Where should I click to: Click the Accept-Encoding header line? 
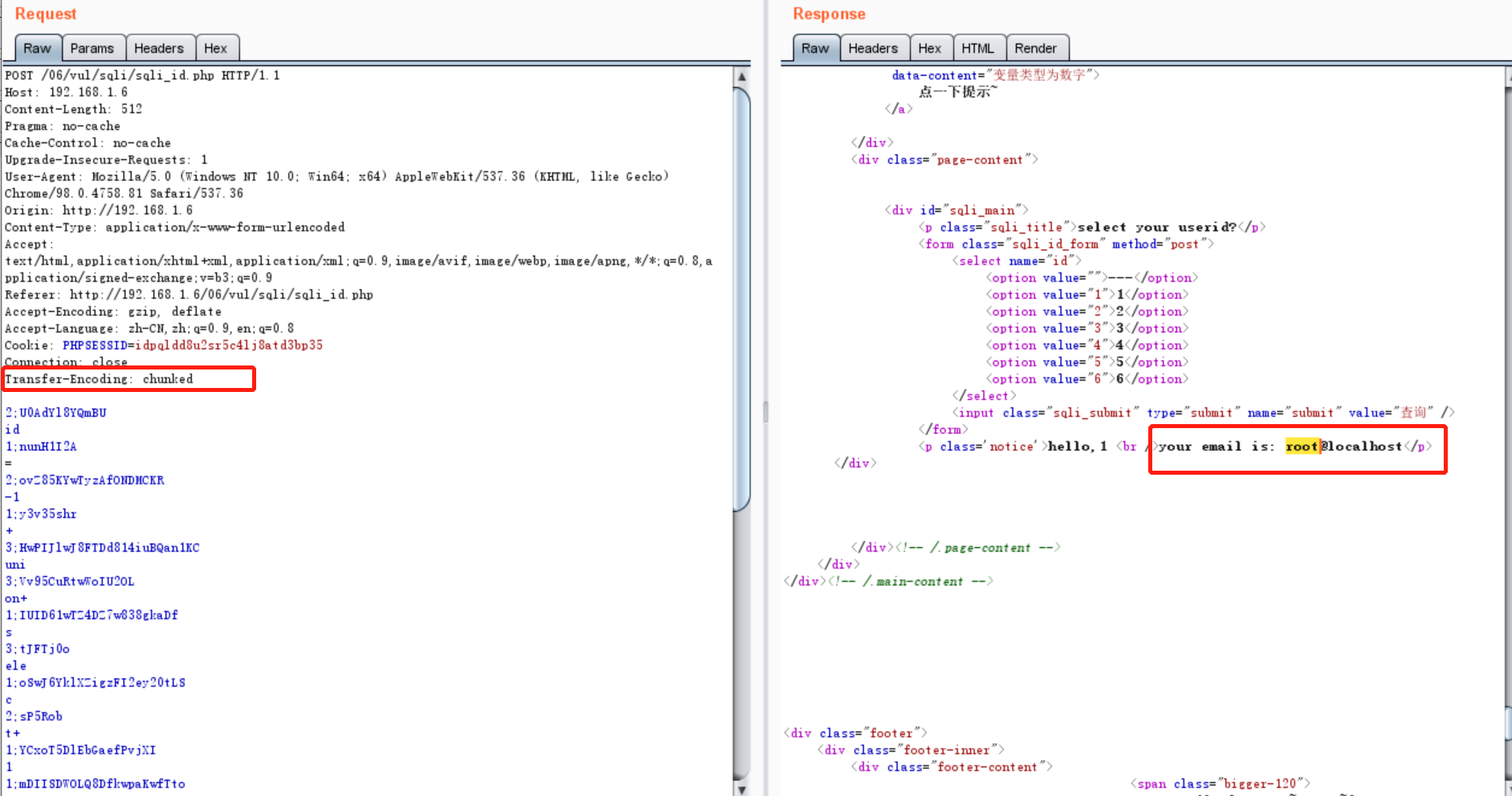point(113,312)
